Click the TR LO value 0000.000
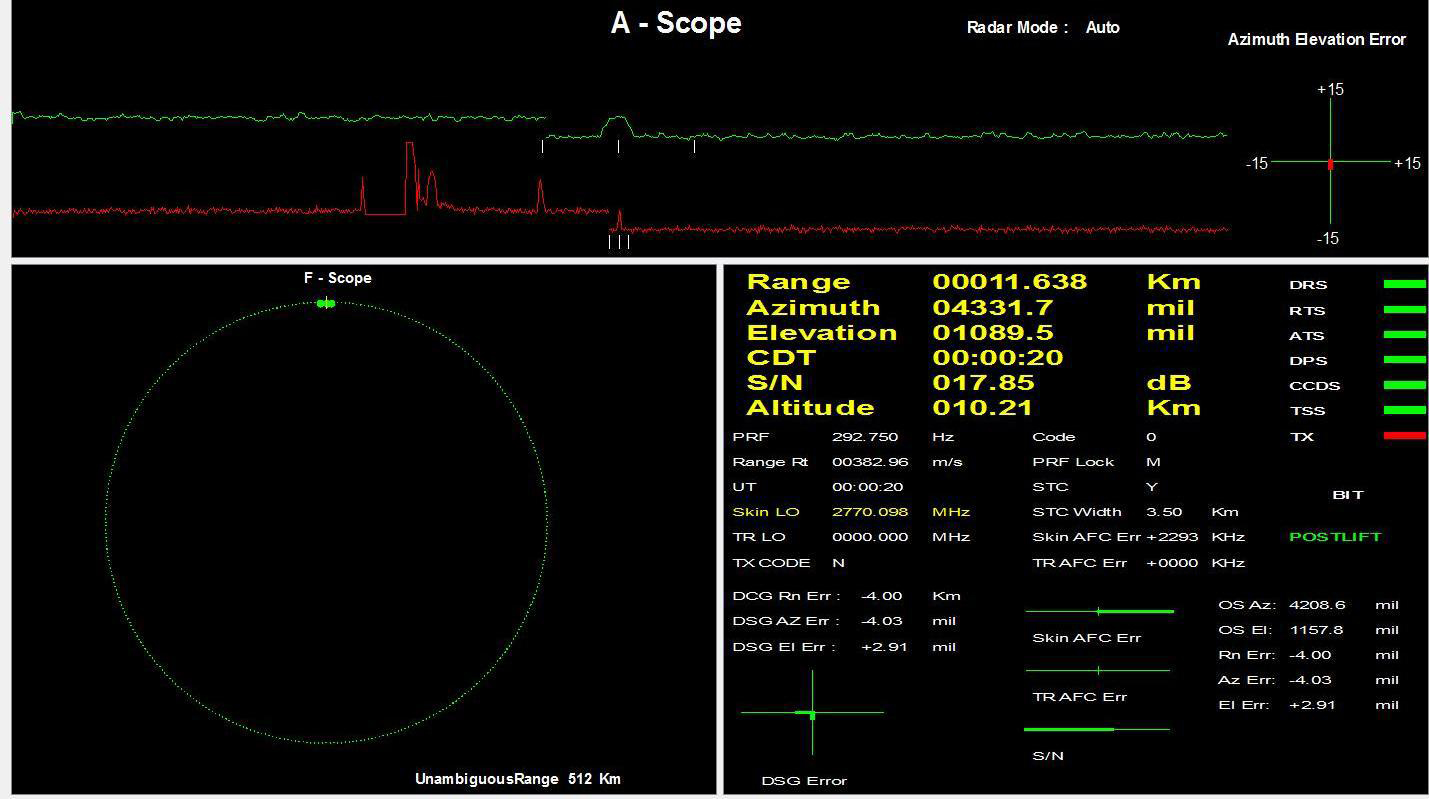Image resolution: width=1429 pixels, height=799 pixels. (x=870, y=537)
